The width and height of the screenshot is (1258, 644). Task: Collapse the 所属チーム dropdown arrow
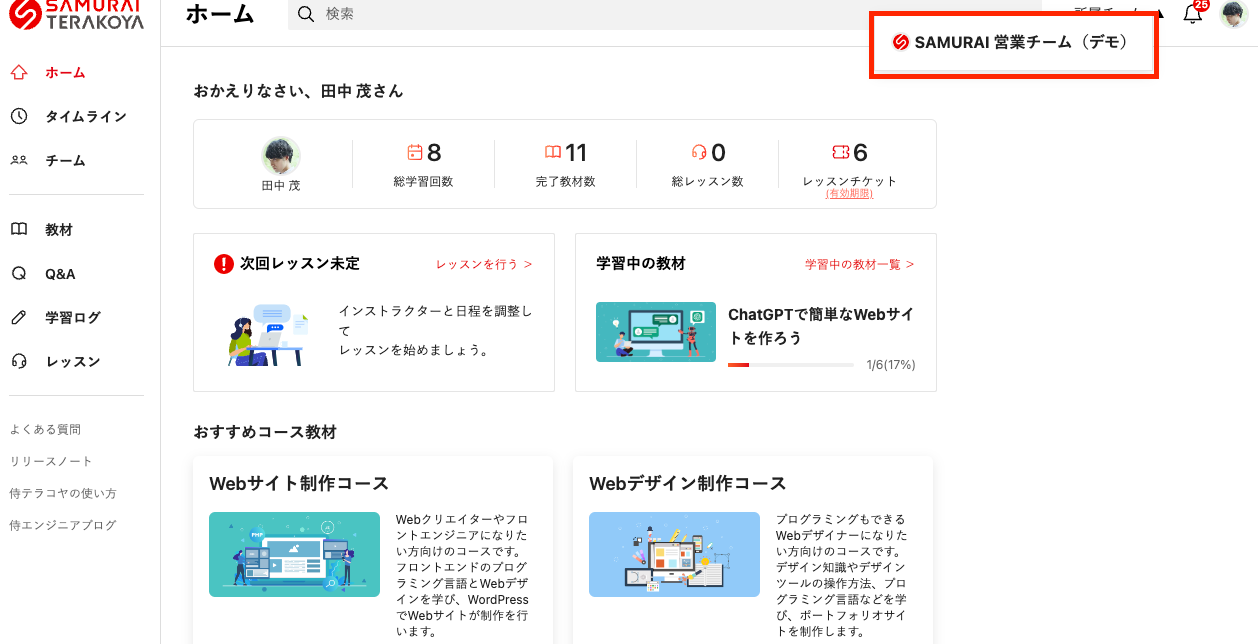point(1160,14)
